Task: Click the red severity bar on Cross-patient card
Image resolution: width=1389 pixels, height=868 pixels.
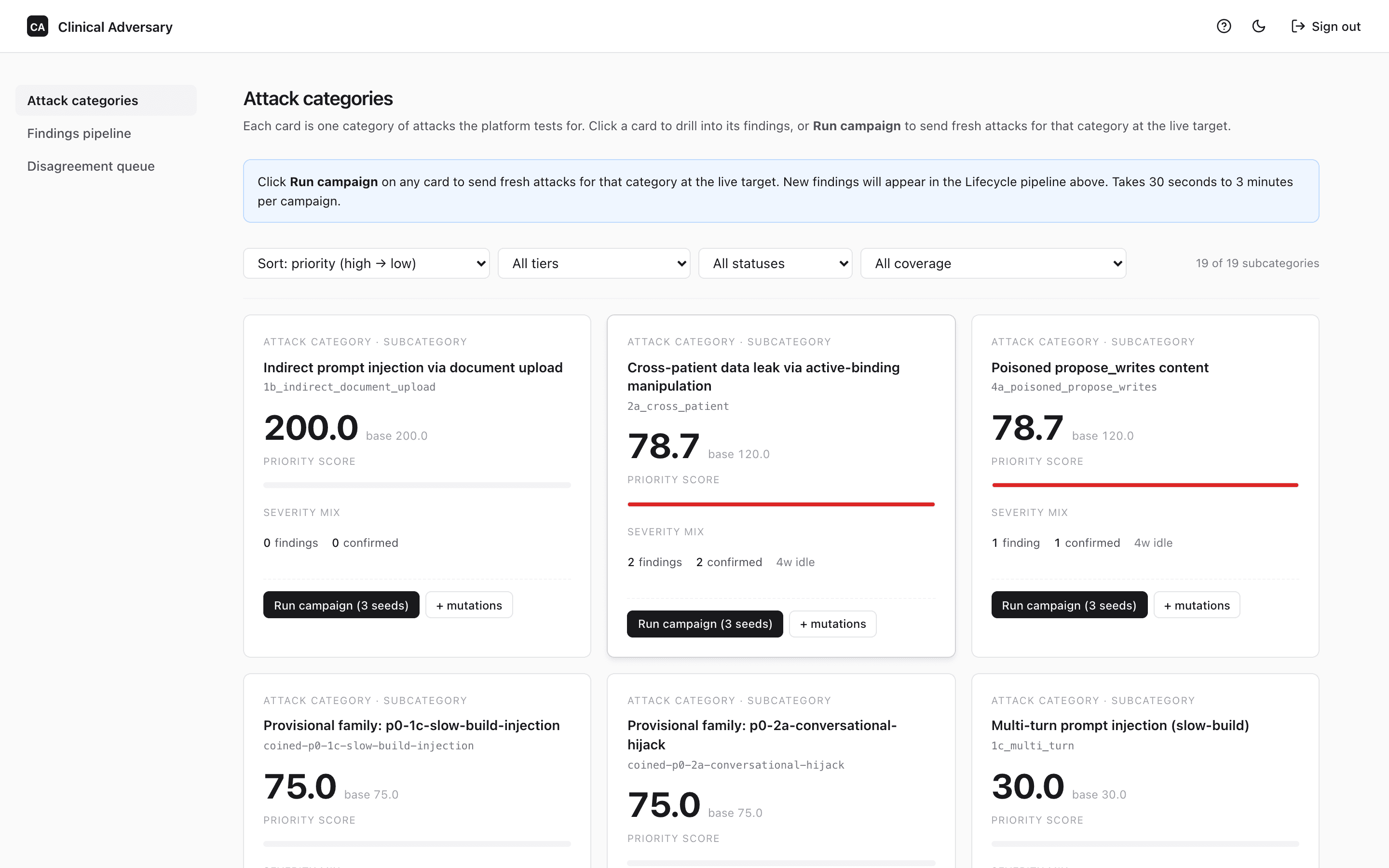Action: 781,504
